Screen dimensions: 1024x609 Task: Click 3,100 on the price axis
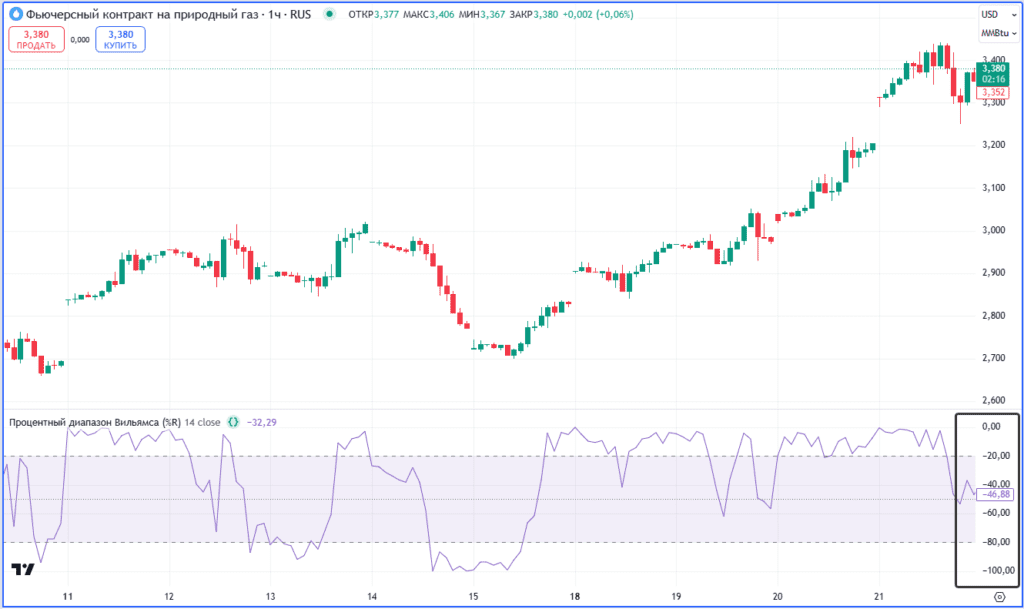click(993, 188)
